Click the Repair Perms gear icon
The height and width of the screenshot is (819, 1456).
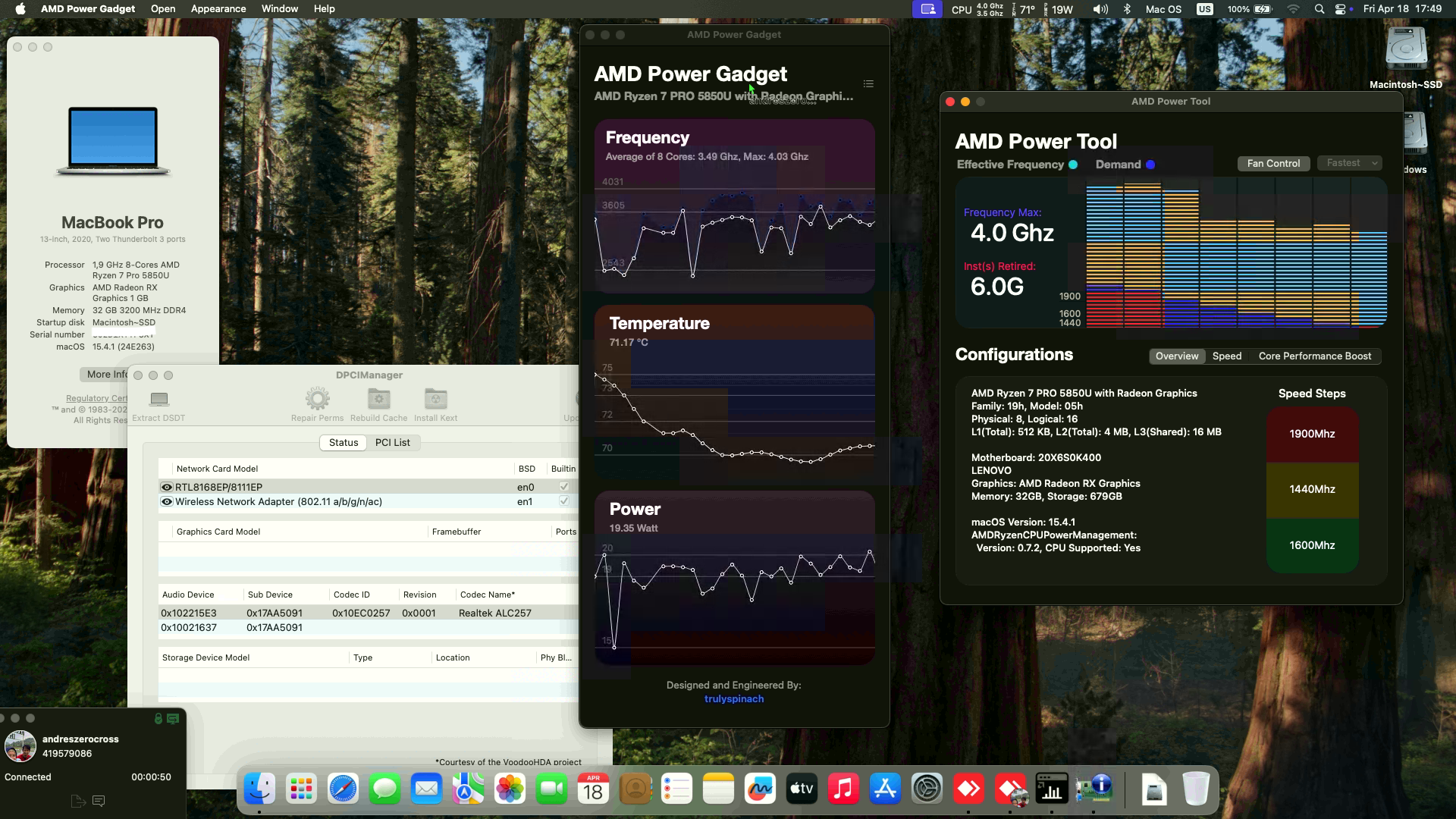coord(317,398)
